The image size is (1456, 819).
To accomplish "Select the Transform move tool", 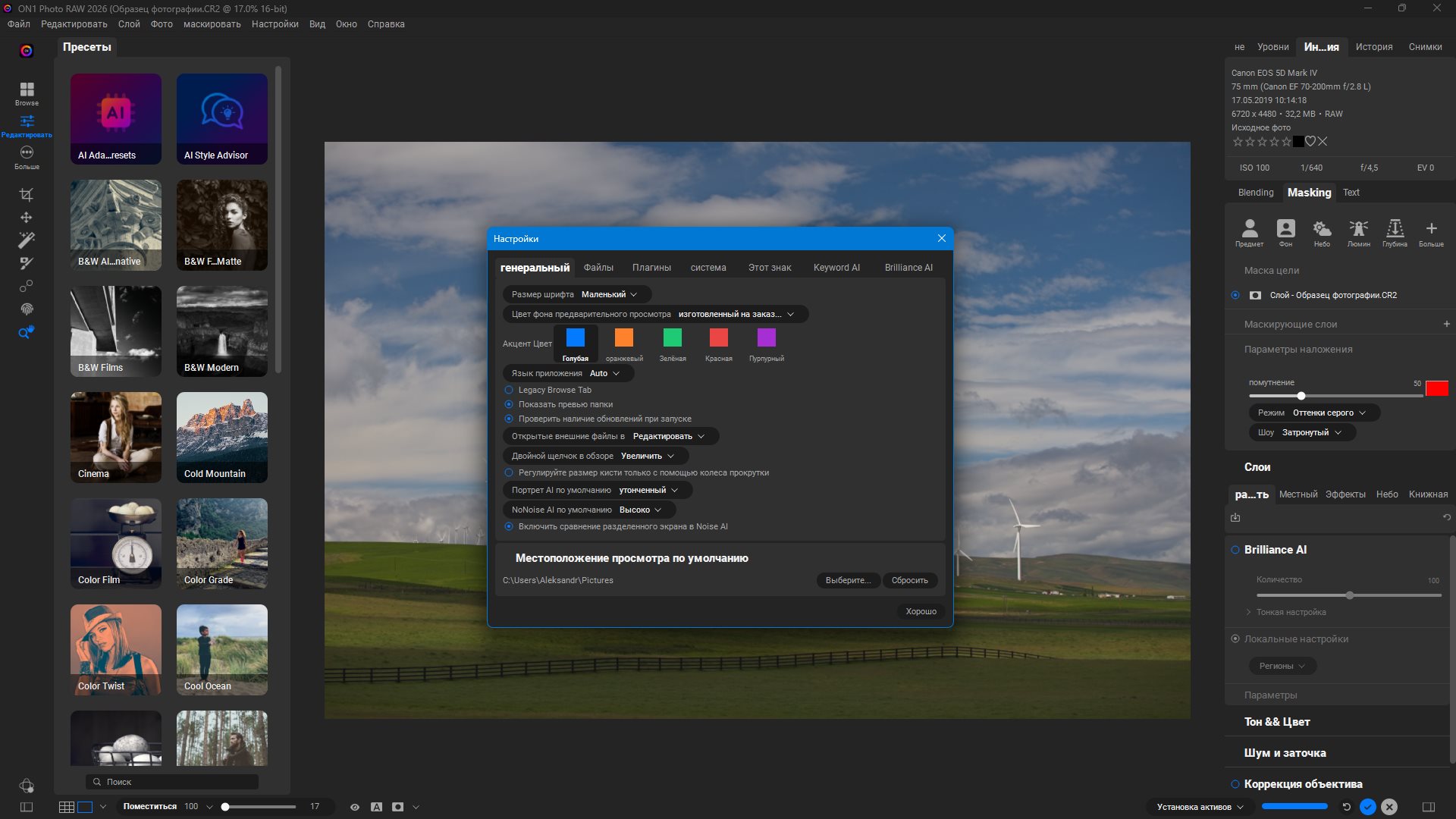I will (x=26, y=218).
